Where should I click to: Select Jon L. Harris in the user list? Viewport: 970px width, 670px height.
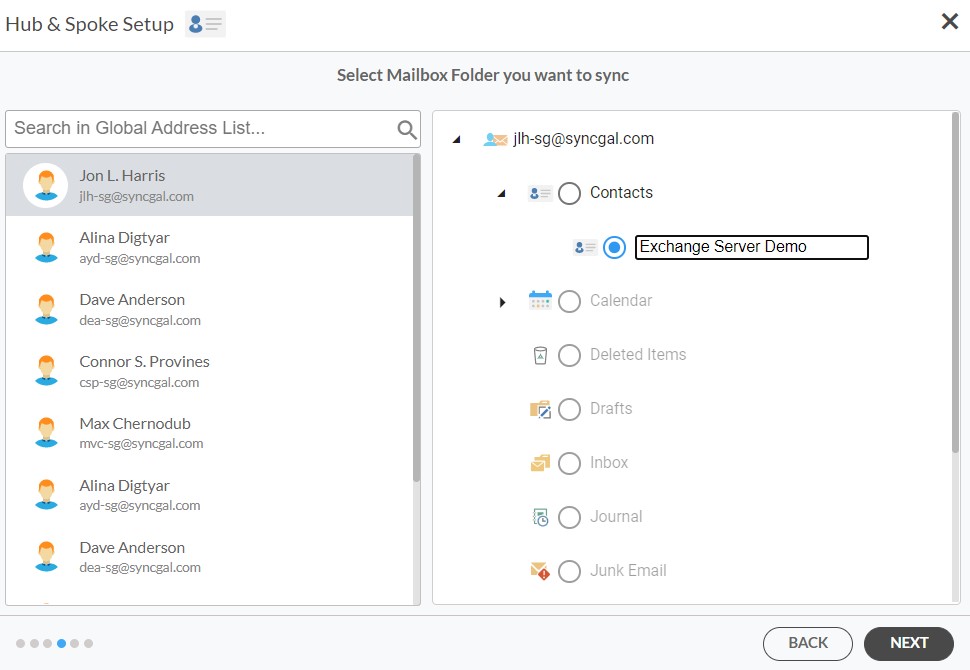(209, 185)
